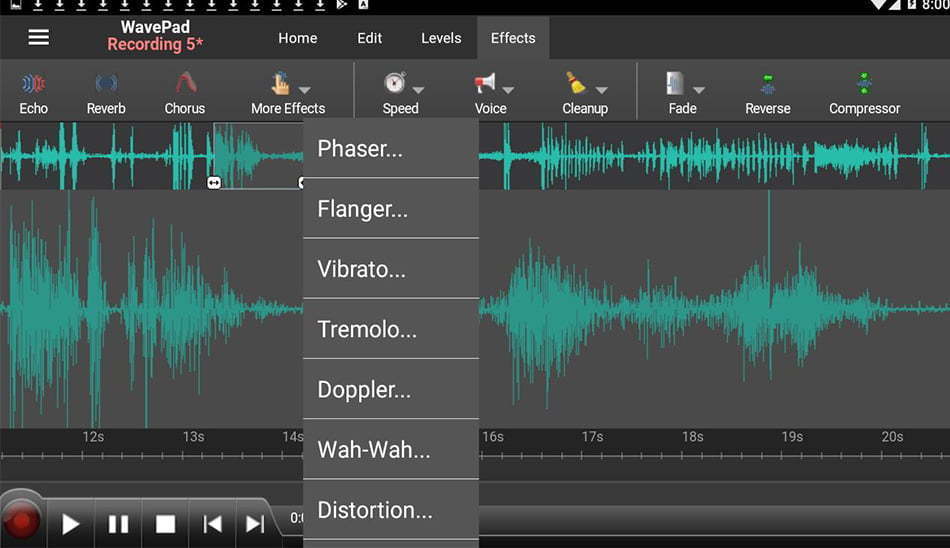Switch to the Home tab
This screenshot has width=950, height=548.
click(297, 38)
